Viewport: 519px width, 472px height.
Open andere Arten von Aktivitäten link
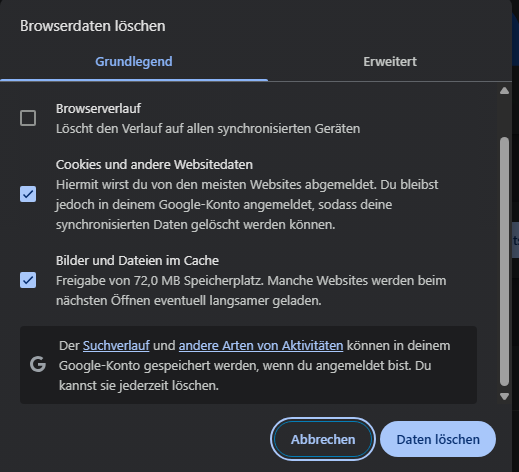[x=261, y=346]
